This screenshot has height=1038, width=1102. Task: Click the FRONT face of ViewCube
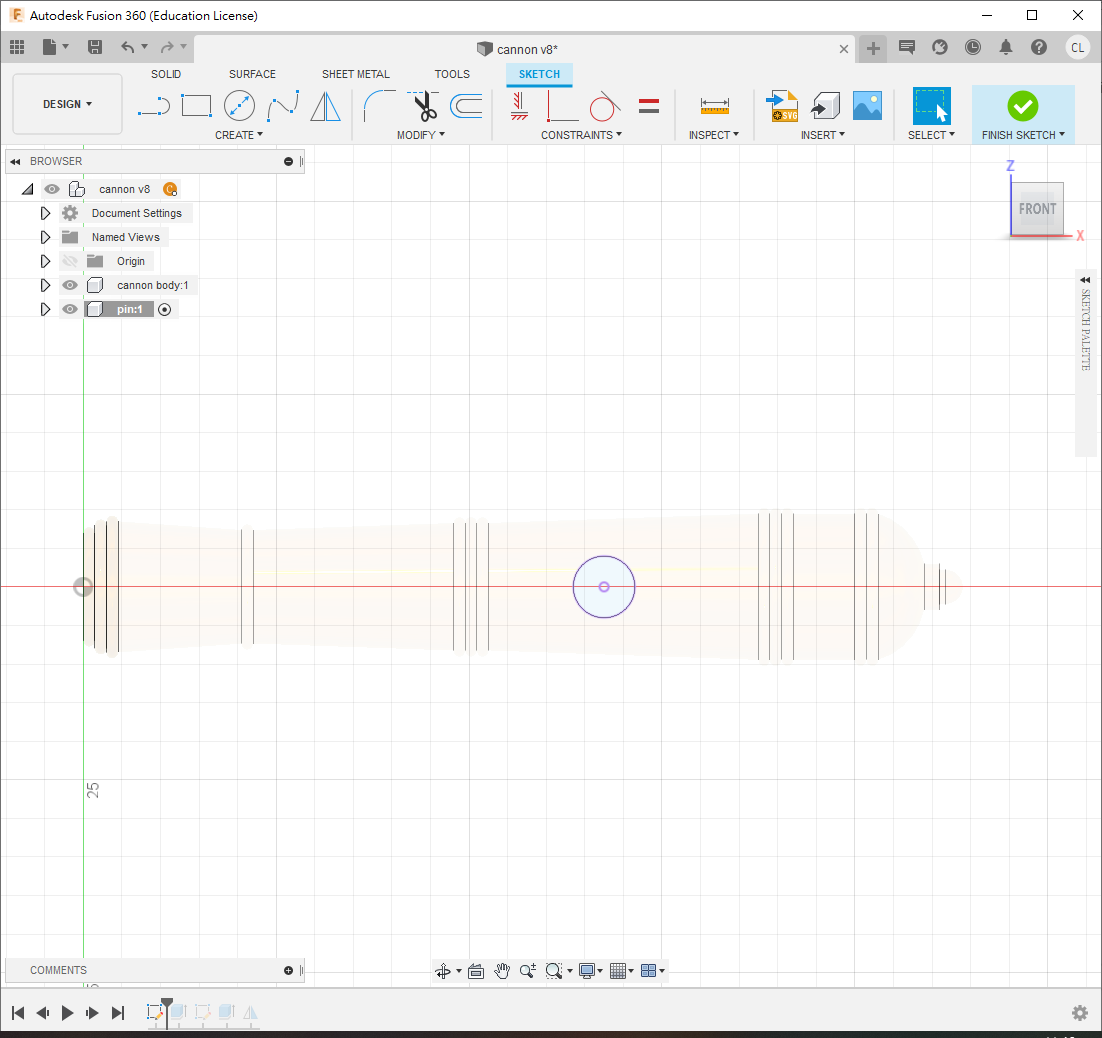click(1036, 209)
